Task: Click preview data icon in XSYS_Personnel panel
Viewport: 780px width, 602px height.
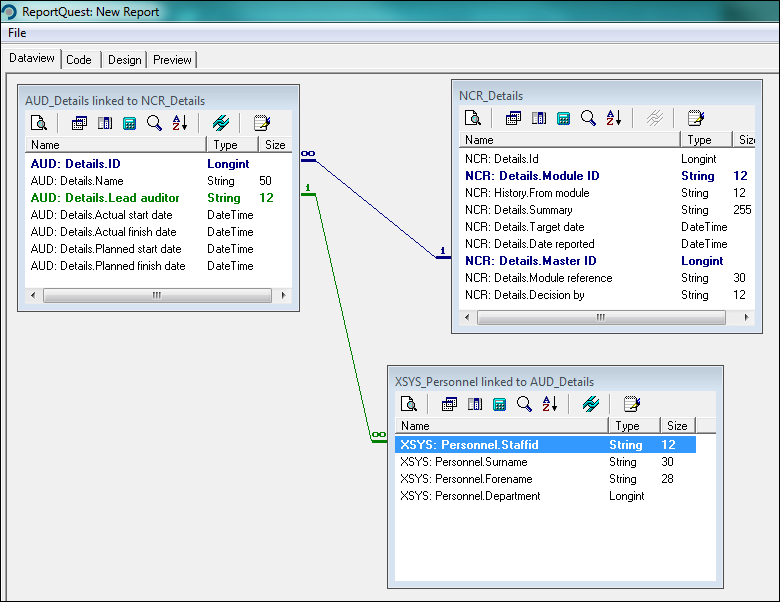Action: 409,404
